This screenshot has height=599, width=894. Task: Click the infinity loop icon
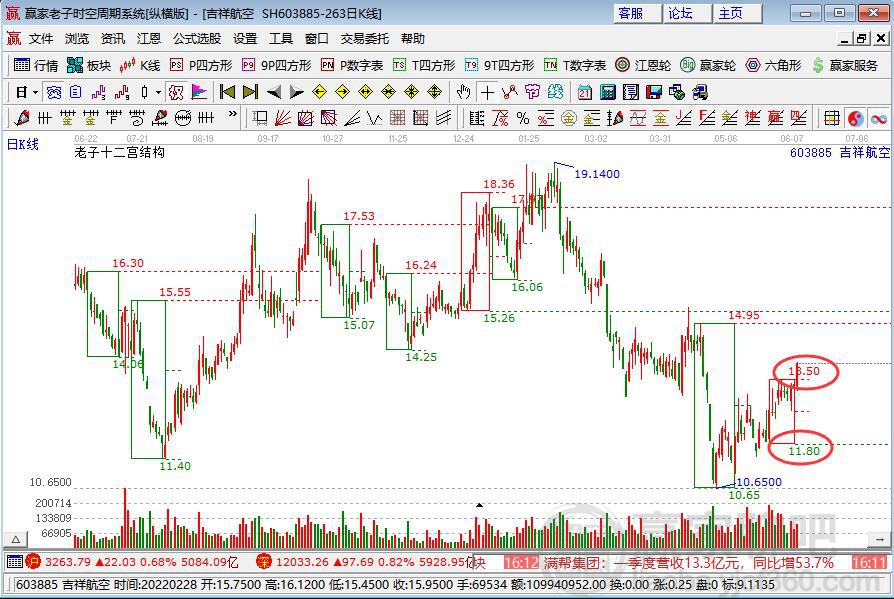point(879,119)
